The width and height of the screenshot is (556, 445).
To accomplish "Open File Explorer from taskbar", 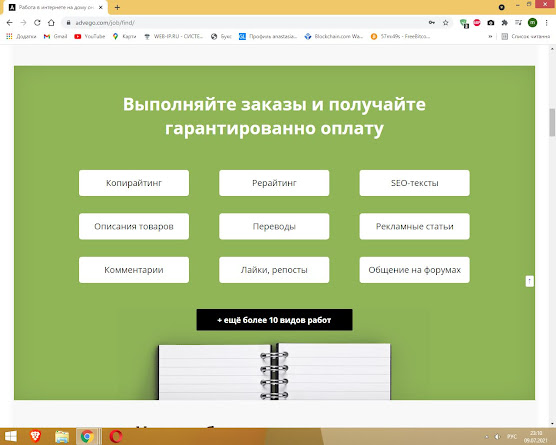I will (x=62, y=436).
